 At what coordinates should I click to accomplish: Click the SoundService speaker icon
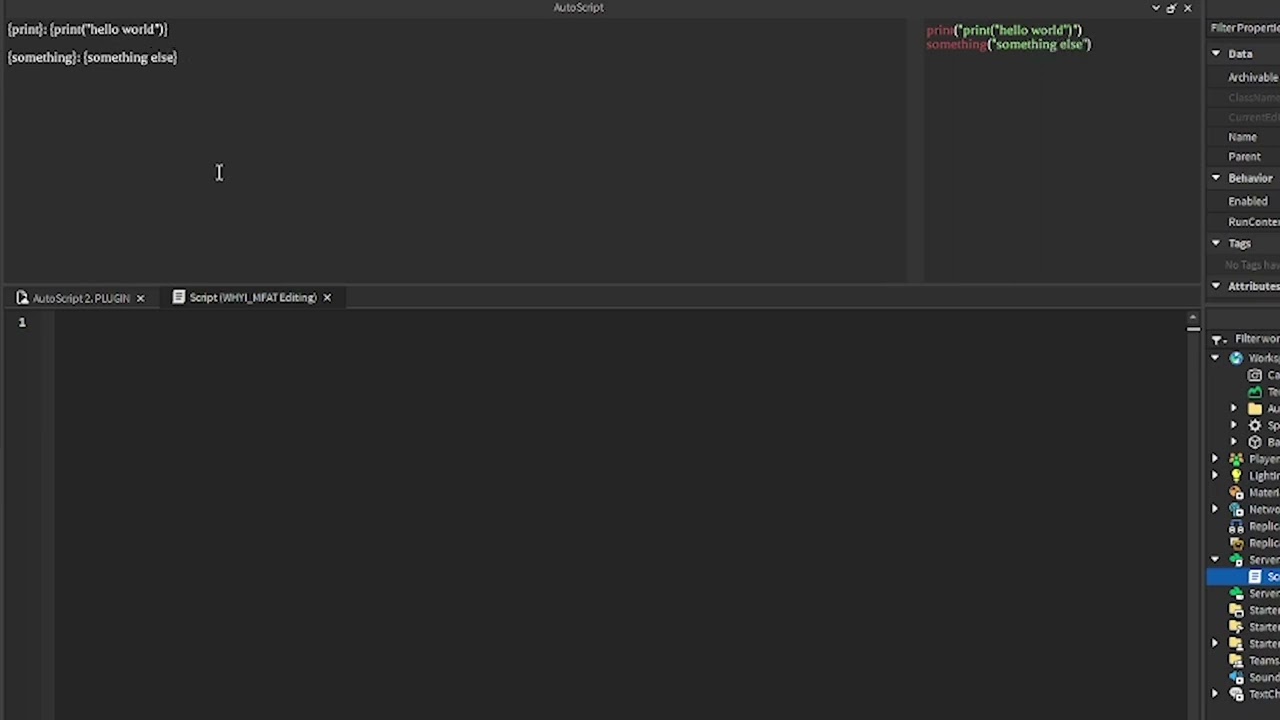click(x=1236, y=677)
